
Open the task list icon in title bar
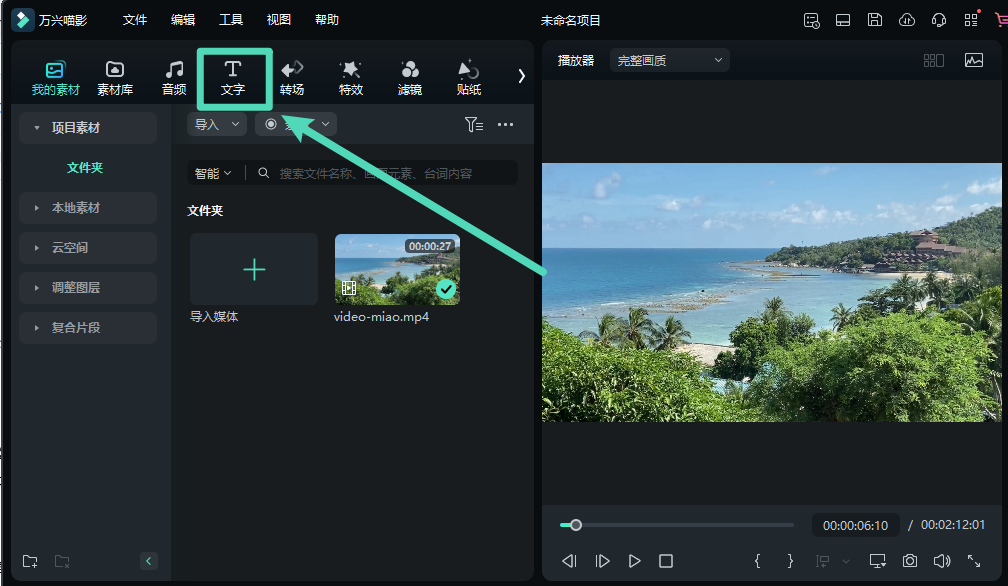(811, 21)
